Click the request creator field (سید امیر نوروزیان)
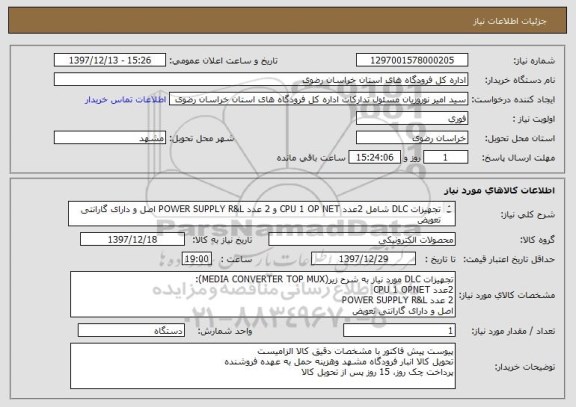 tap(318, 99)
